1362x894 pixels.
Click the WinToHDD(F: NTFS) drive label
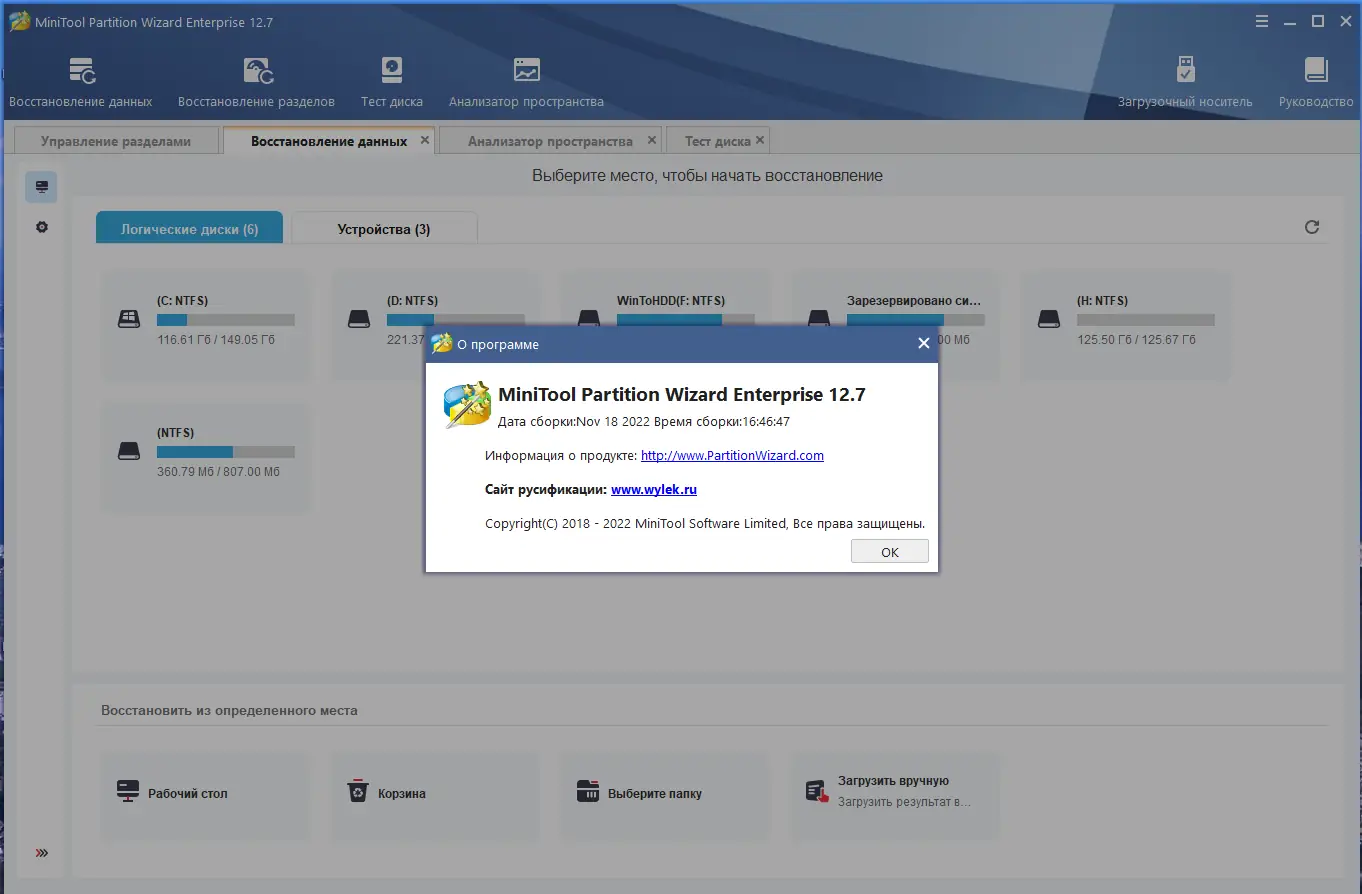(671, 300)
